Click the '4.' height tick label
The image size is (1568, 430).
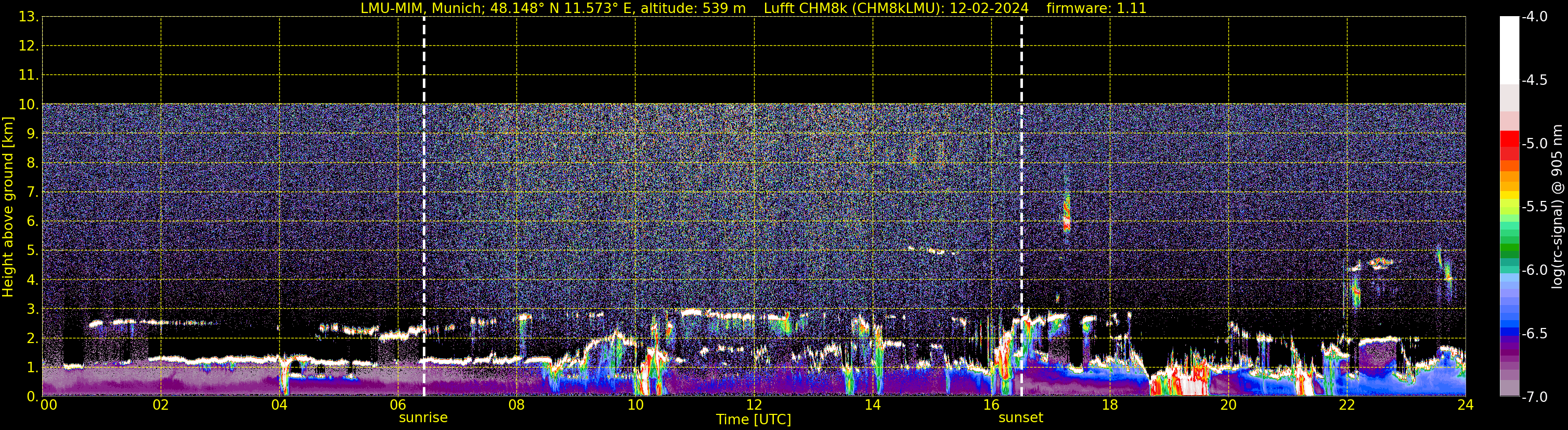click(x=32, y=280)
